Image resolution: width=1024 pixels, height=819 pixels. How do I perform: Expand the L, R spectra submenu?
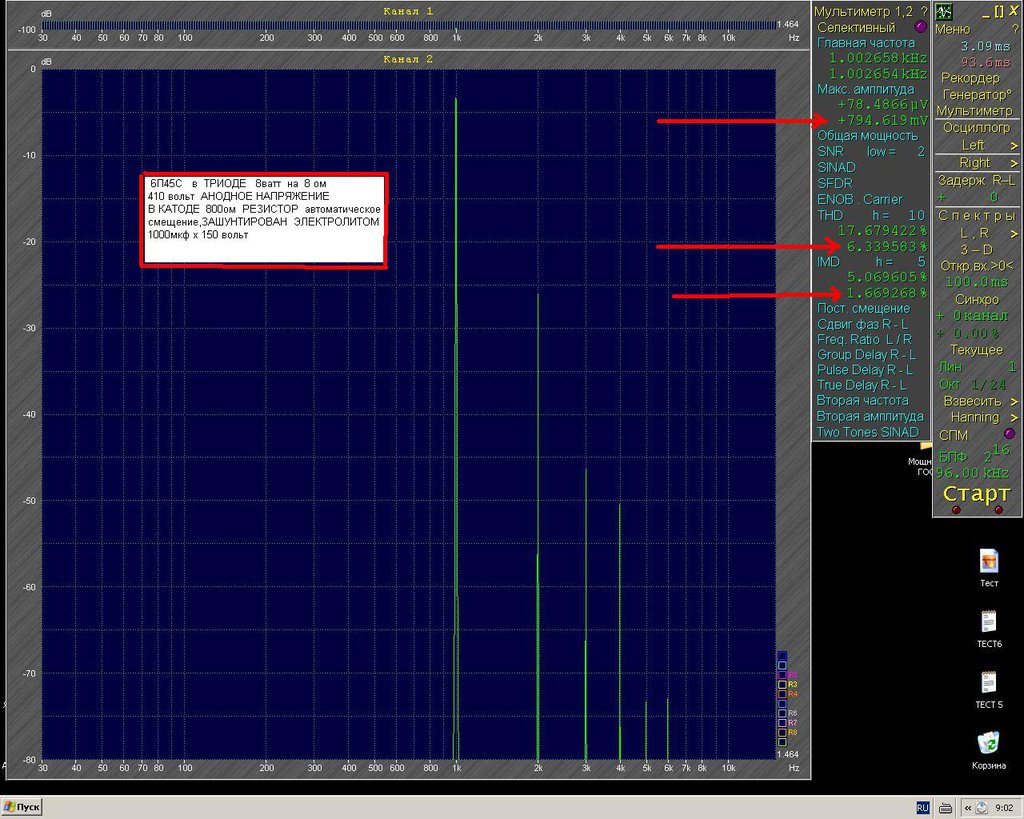coord(1014,233)
